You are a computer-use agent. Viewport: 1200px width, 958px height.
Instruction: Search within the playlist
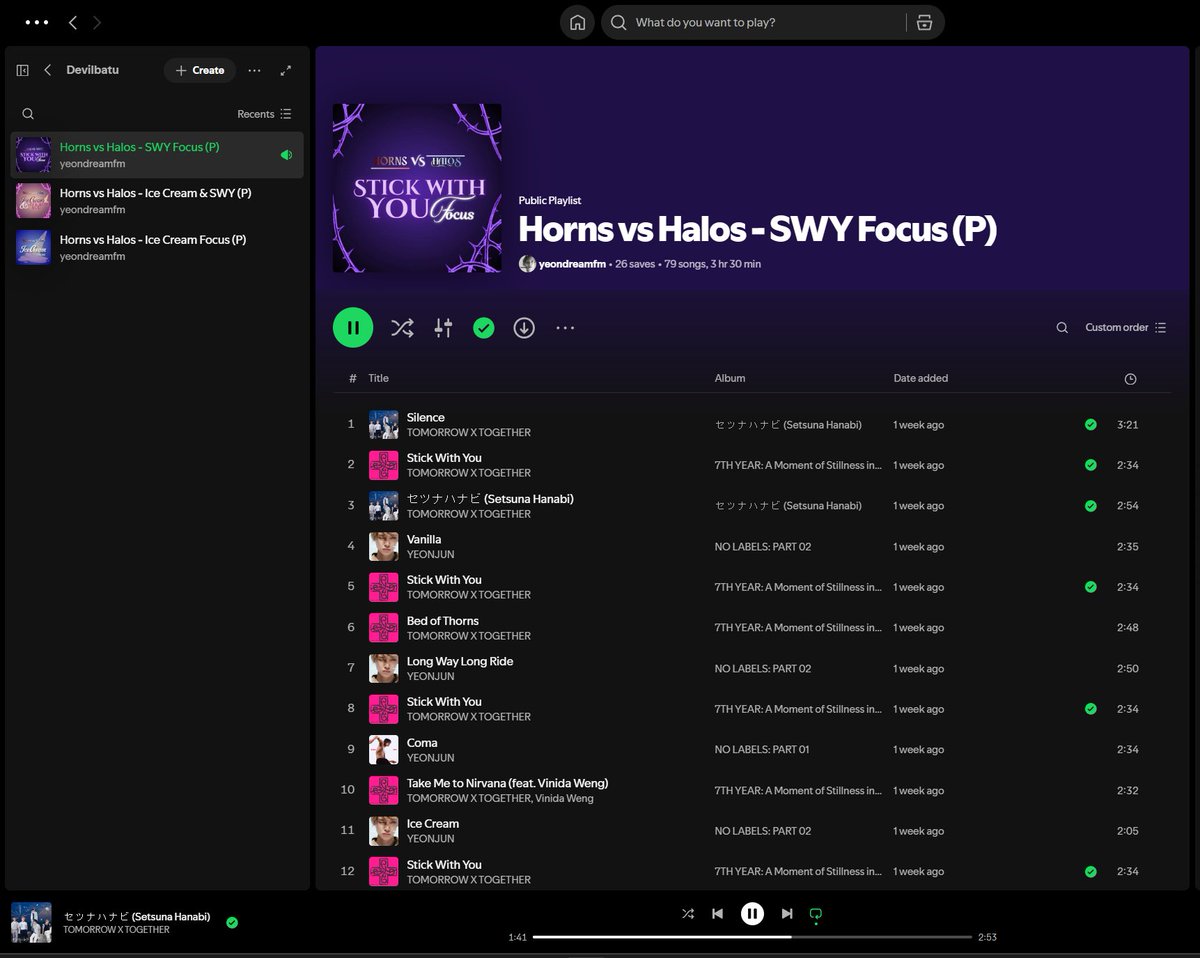click(1062, 327)
